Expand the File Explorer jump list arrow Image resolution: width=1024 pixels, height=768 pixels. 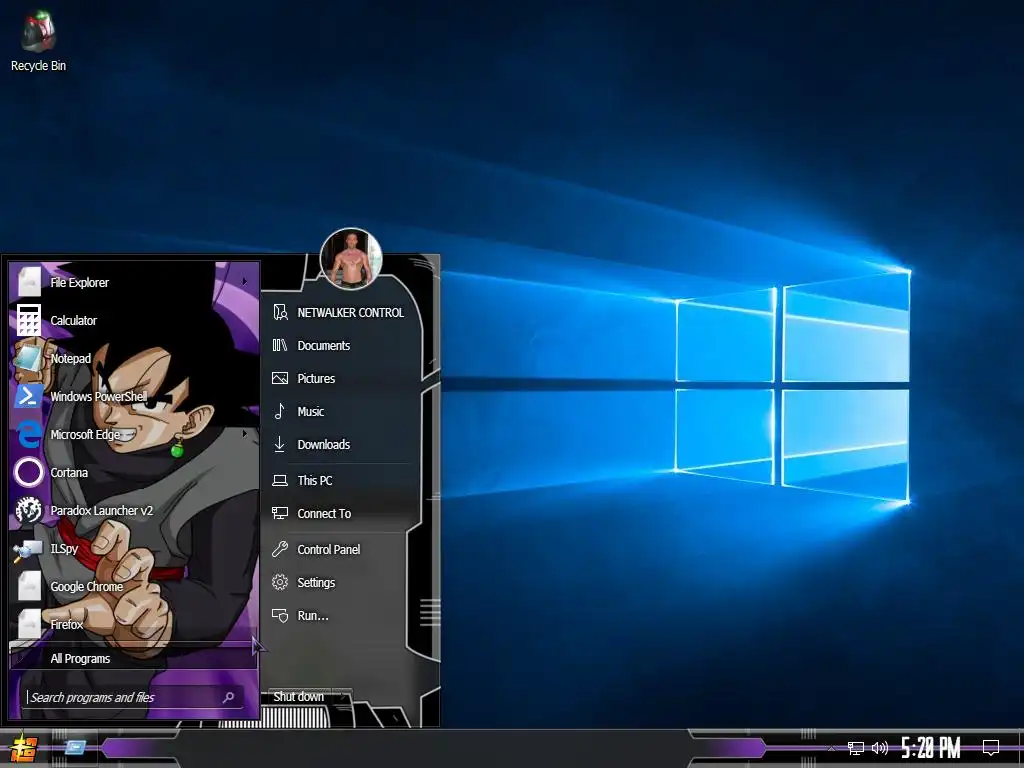click(x=244, y=282)
